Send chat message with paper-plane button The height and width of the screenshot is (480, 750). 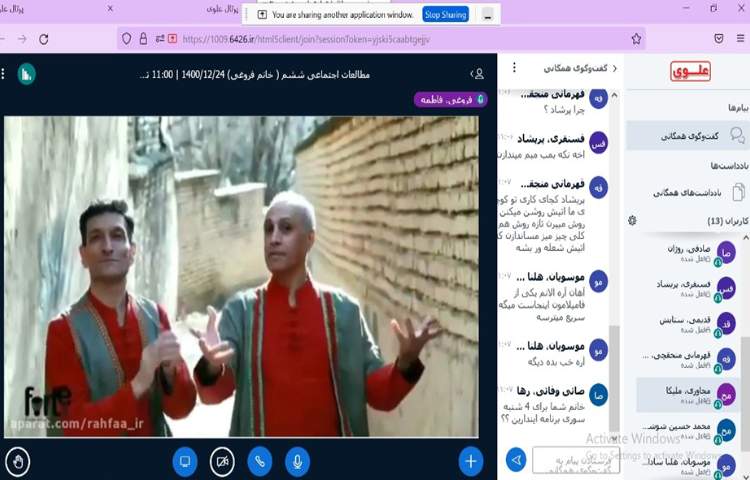516,460
